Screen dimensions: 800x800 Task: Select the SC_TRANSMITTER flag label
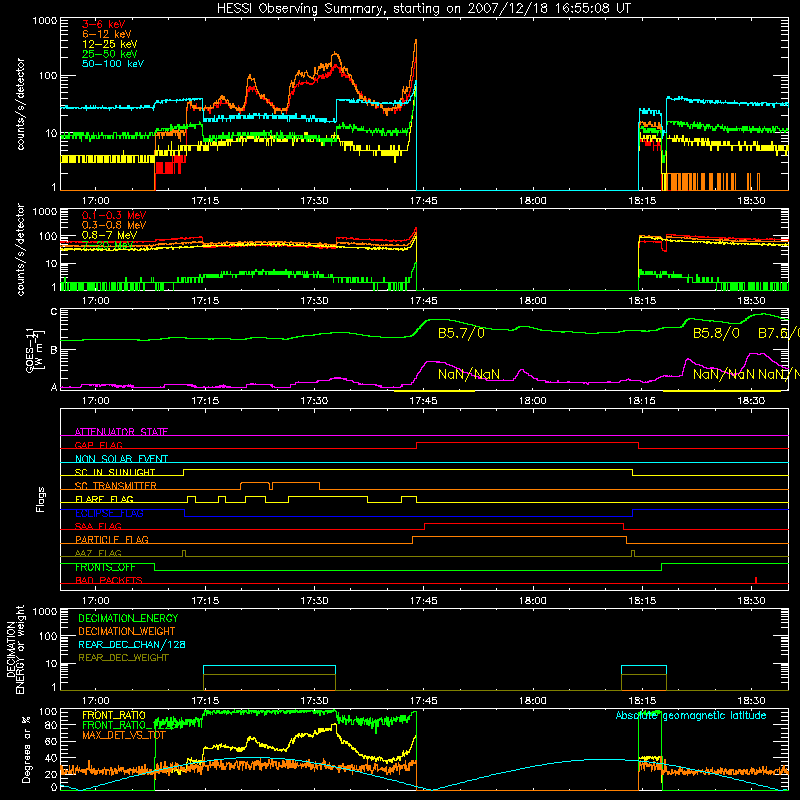point(115,486)
